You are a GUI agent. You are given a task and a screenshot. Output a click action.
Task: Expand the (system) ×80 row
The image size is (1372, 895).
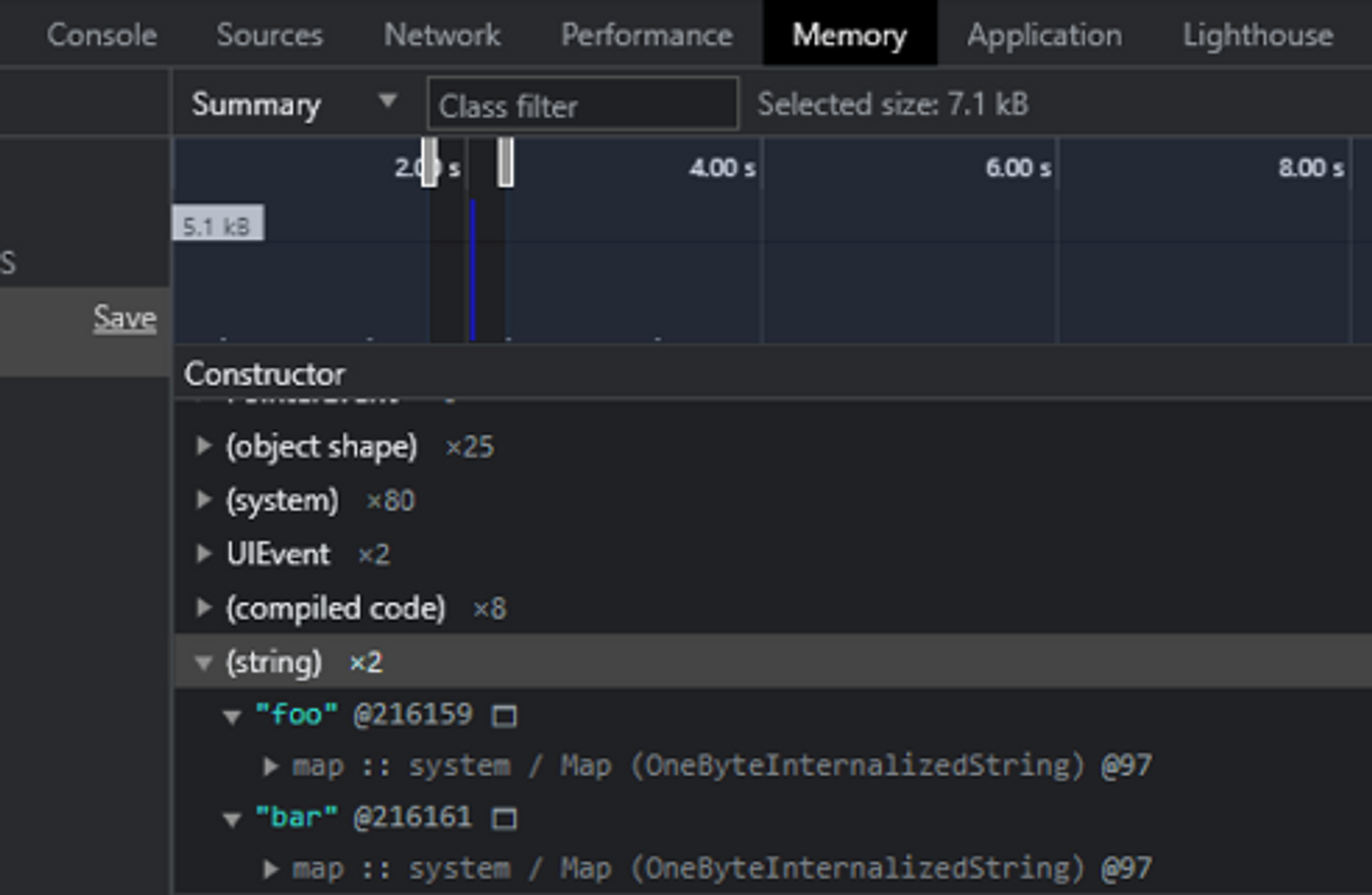203,500
